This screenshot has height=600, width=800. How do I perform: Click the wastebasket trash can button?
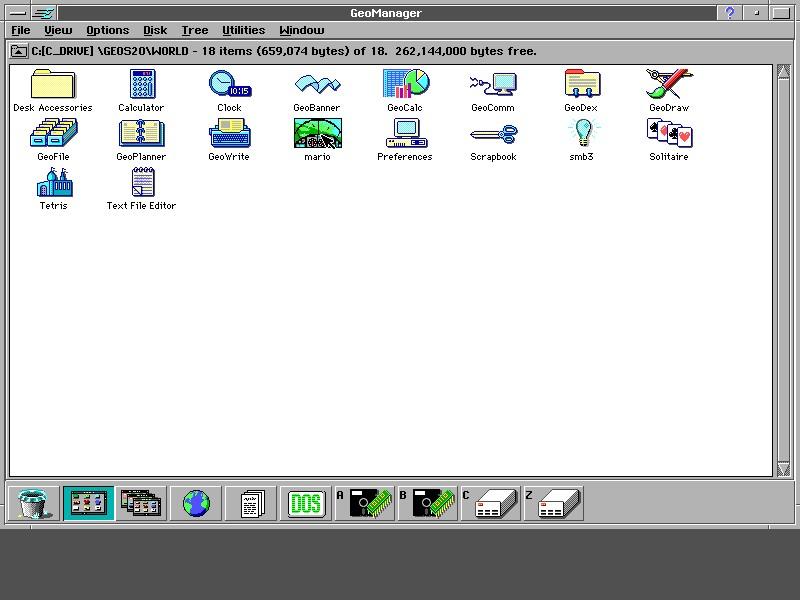tap(34, 504)
